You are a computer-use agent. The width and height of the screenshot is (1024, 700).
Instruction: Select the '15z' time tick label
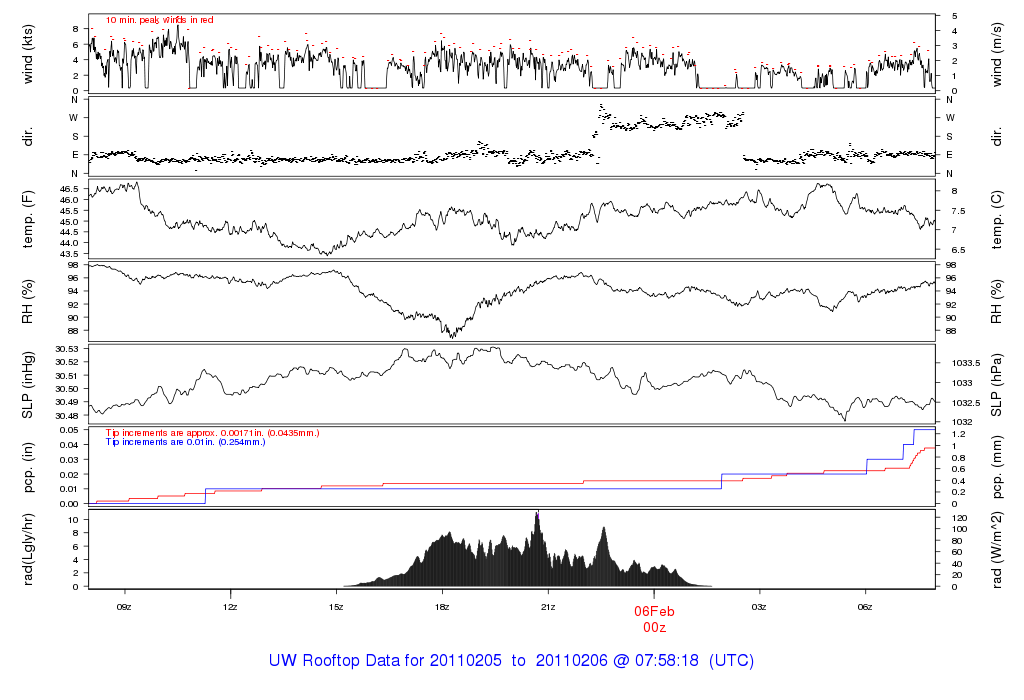[x=336, y=607]
